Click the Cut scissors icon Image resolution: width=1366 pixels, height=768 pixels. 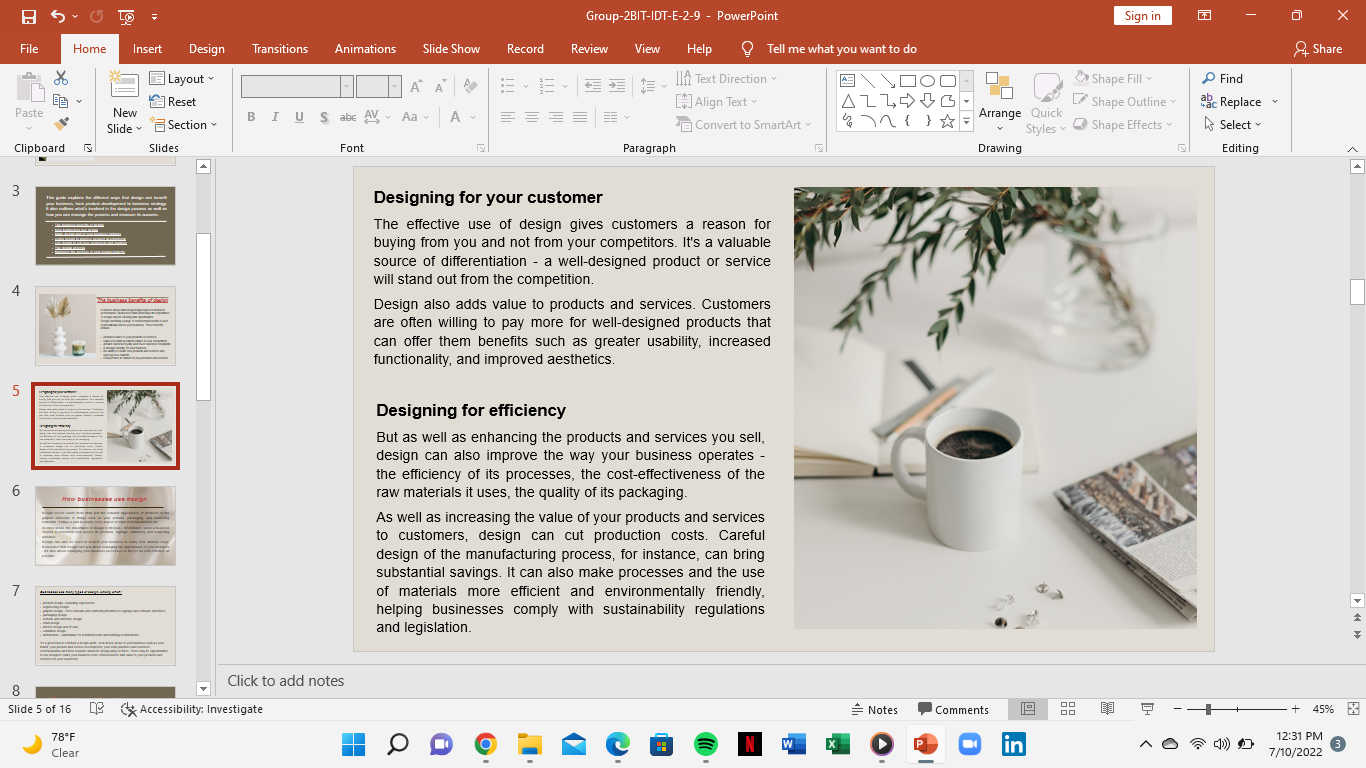tap(61, 78)
